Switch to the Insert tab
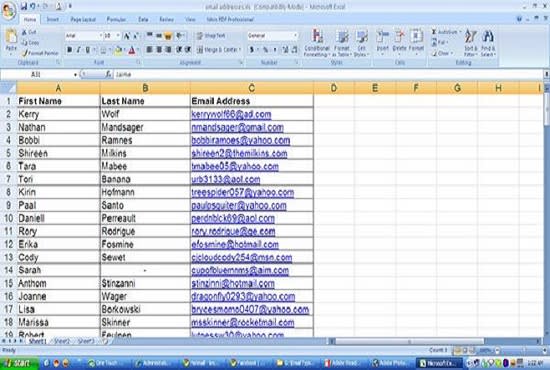The width and height of the screenshot is (550, 370). [53, 20]
